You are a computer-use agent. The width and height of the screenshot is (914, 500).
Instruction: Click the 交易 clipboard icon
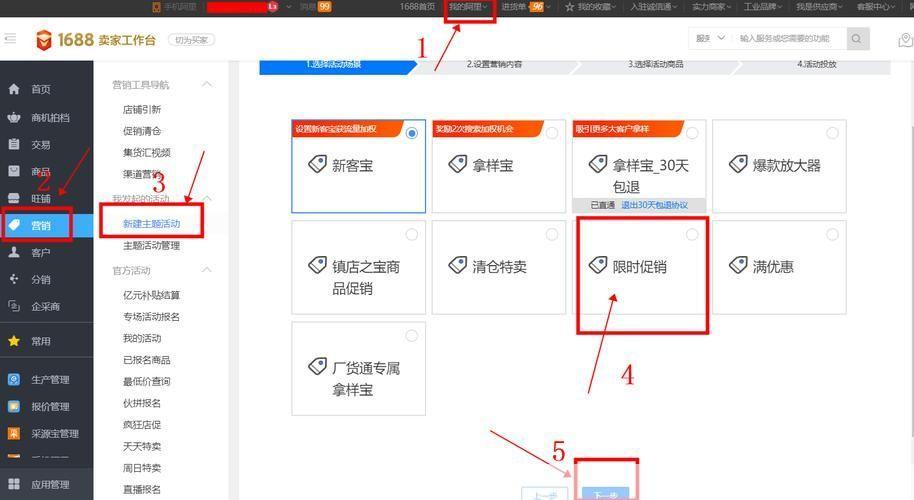[14, 145]
